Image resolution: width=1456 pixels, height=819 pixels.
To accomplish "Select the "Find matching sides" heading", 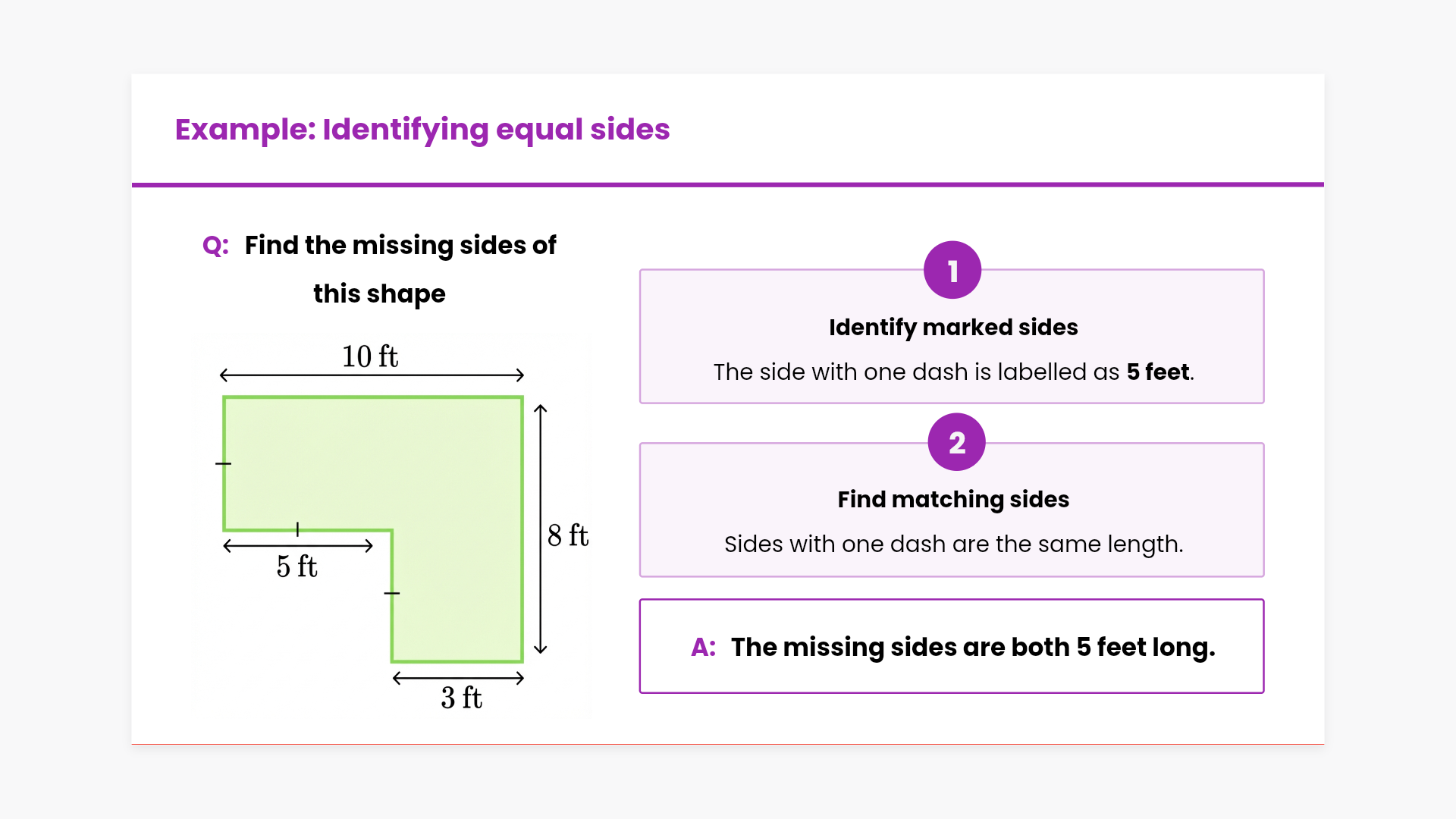I will click(x=953, y=499).
